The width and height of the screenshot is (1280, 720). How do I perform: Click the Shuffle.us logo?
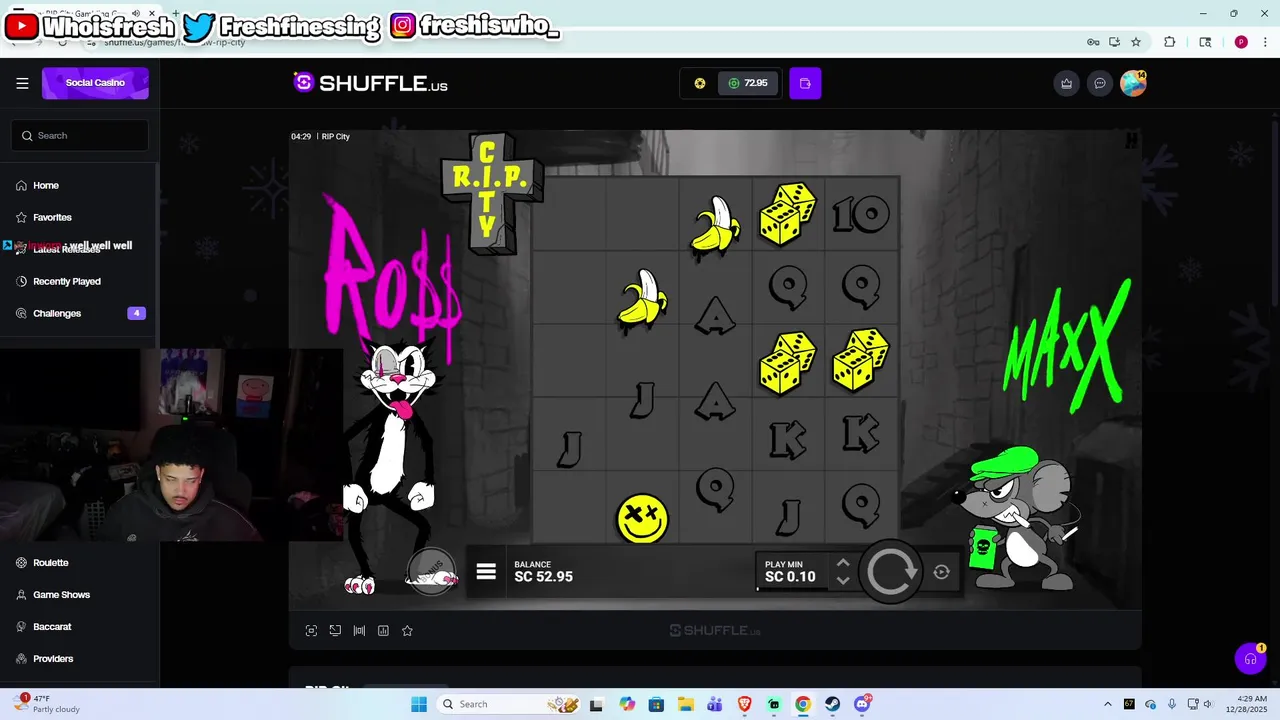[x=370, y=83]
